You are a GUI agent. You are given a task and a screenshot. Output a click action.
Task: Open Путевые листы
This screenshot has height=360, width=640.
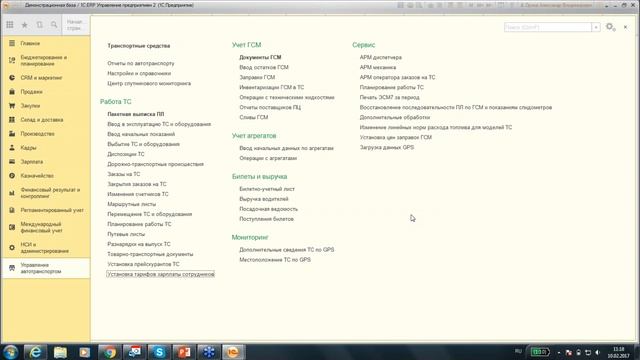[x=126, y=234]
